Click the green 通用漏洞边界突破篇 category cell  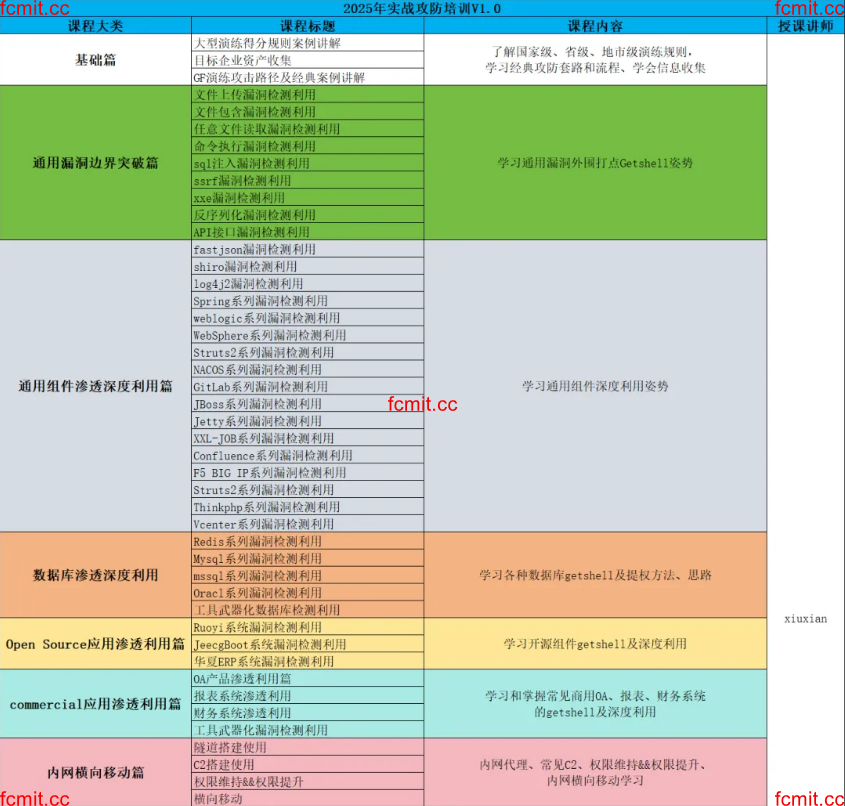pyautogui.click(x=95, y=162)
